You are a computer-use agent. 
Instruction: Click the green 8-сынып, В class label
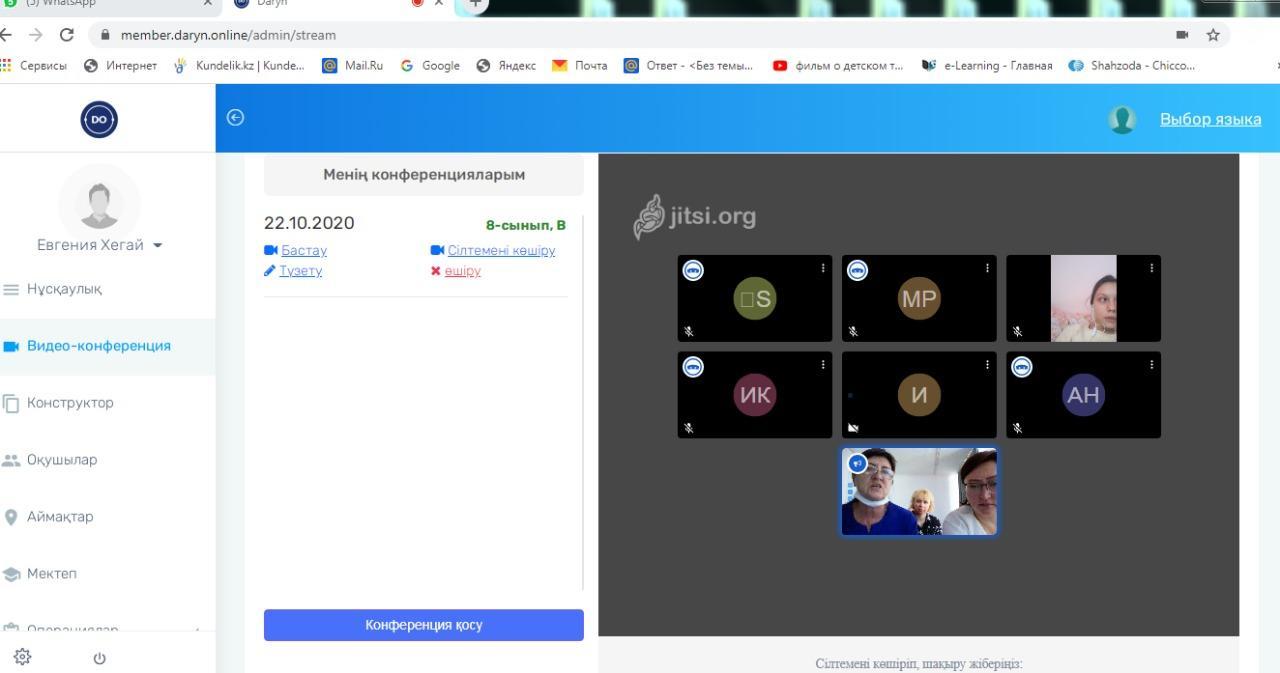(x=526, y=225)
